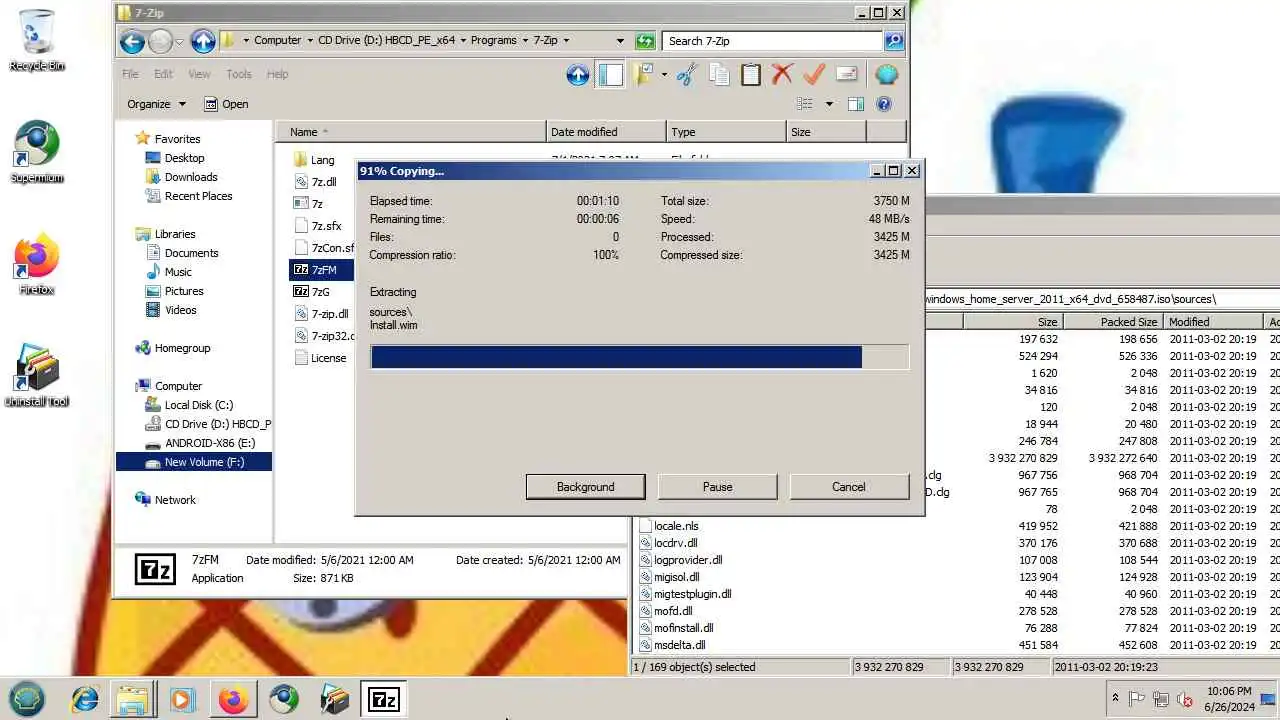The height and width of the screenshot is (720, 1280).
Task: Click the shell globe toolbar icon
Action: [886, 74]
